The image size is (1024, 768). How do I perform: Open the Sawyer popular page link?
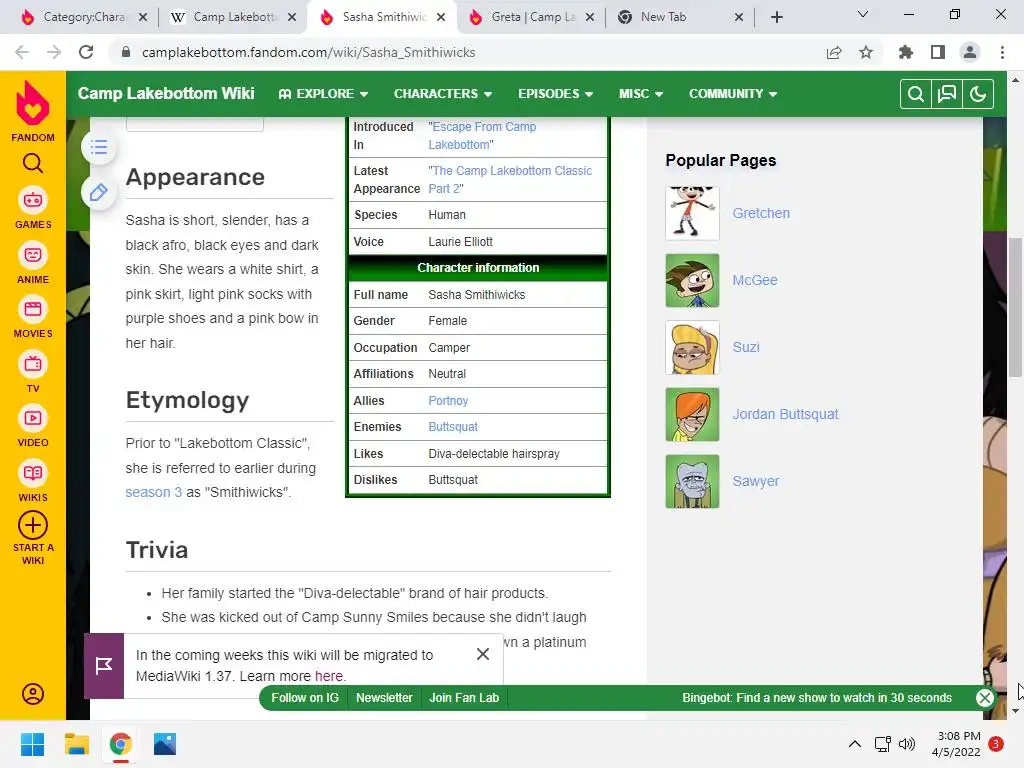click(x=756, y=481)
